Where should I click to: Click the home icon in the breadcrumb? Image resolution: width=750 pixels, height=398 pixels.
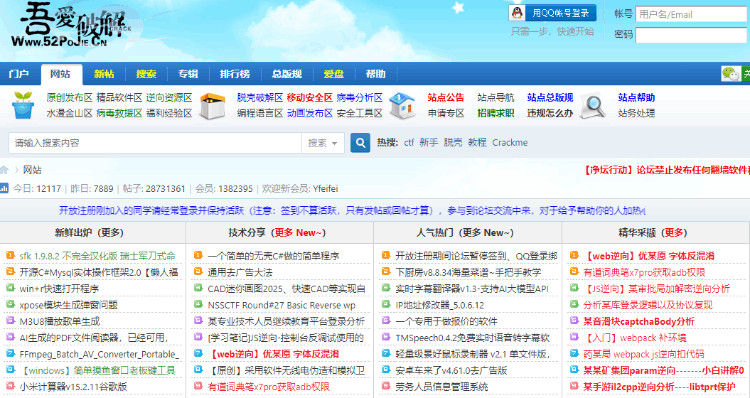tap(4, 170)
